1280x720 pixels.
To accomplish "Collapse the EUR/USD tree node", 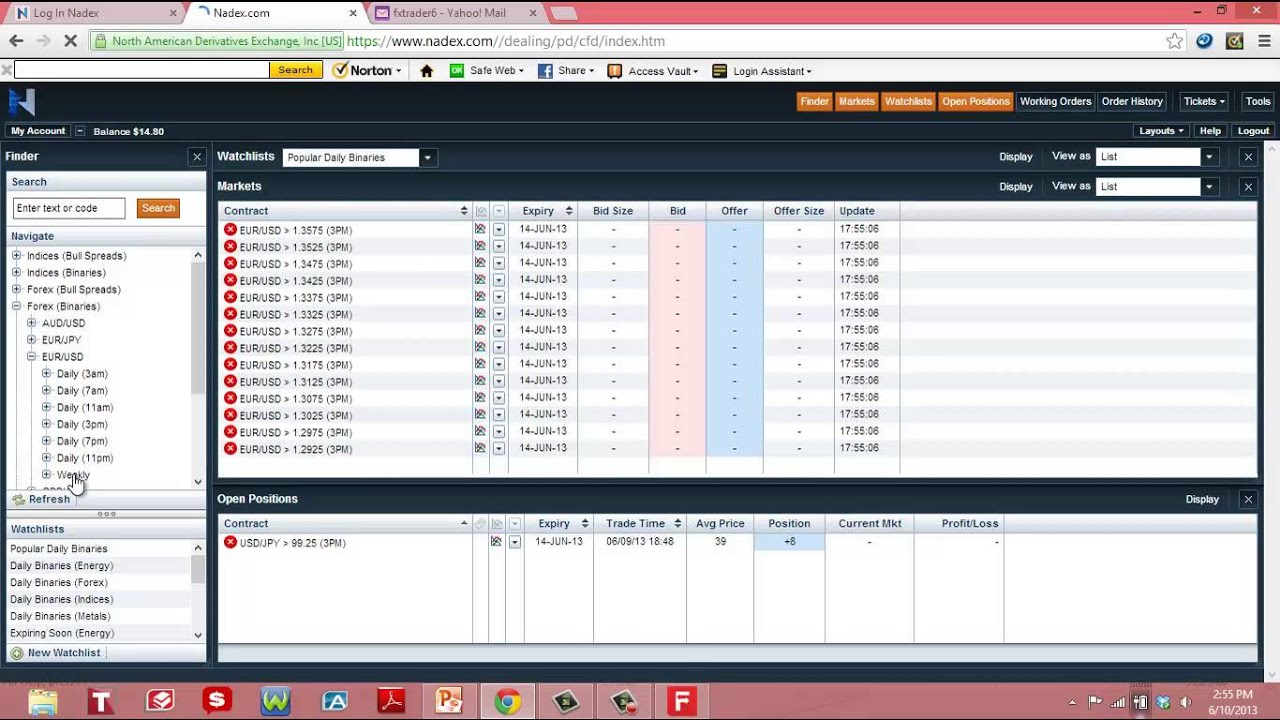I will coord(31,357).
